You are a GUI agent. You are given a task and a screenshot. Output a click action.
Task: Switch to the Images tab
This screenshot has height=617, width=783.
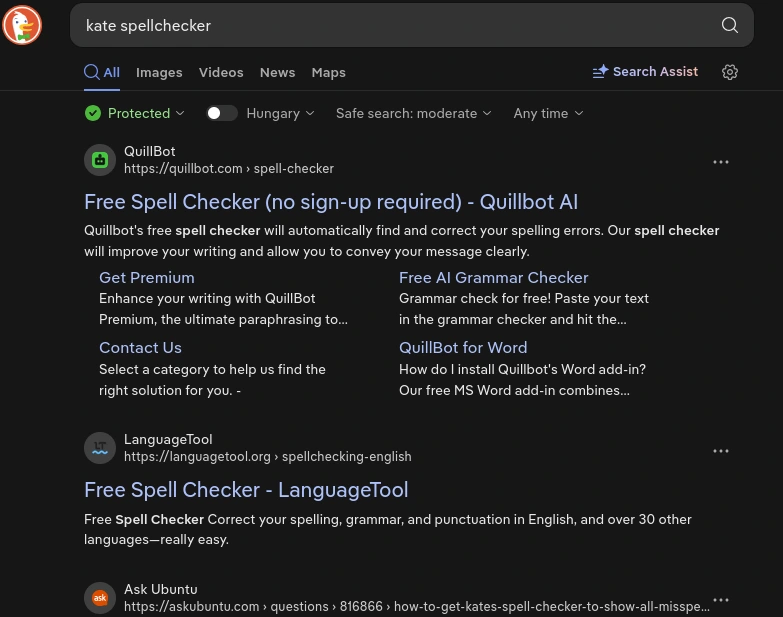(x=159, y=72)
